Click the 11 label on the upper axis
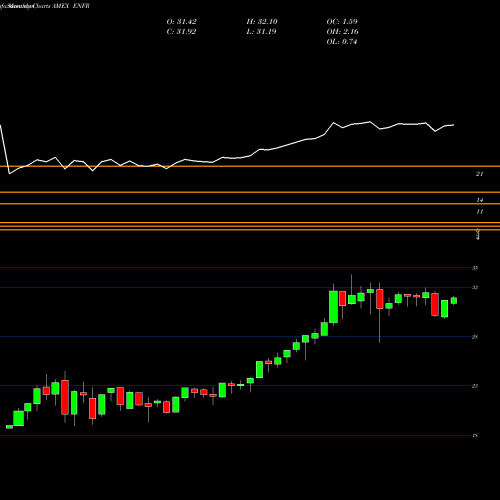Viewport: 500px width, 500px height. click(479, 212)
